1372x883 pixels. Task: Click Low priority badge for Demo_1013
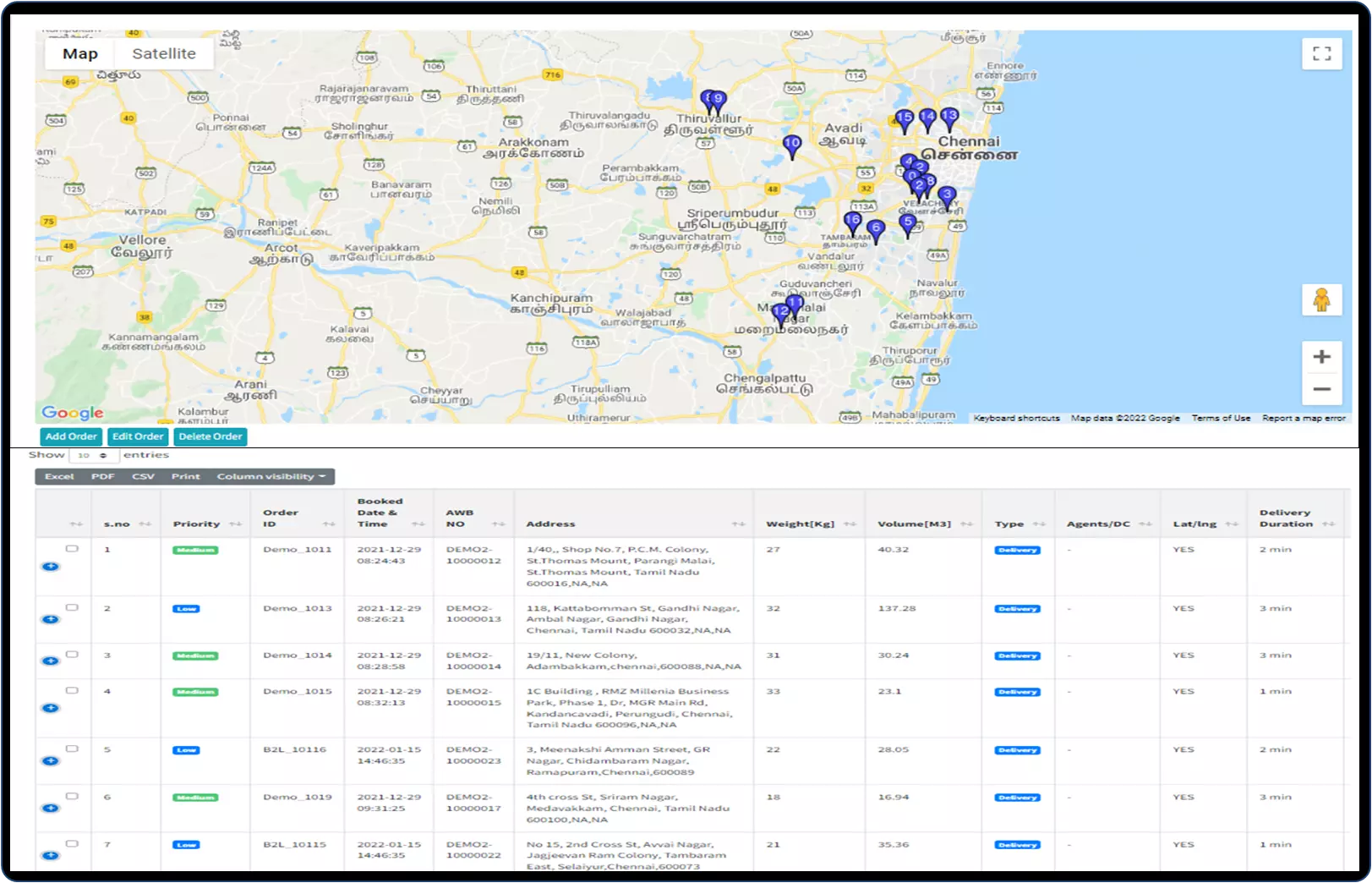click(x=187, y=609)
